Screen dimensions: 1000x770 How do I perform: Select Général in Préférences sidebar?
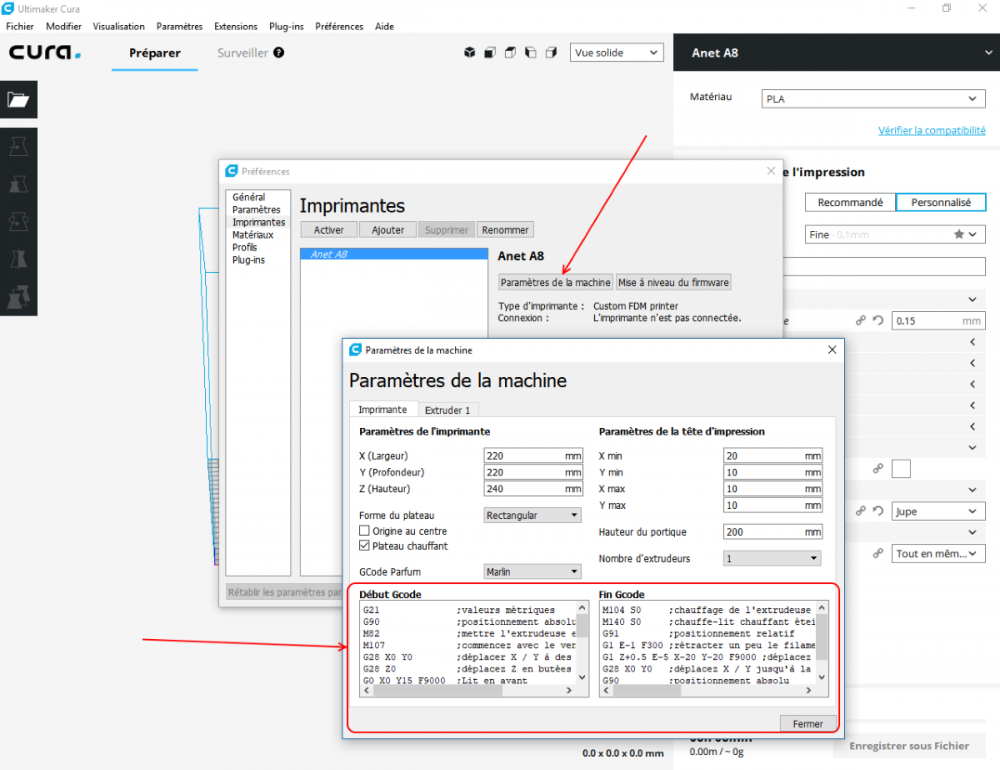(x=249, y=197)
